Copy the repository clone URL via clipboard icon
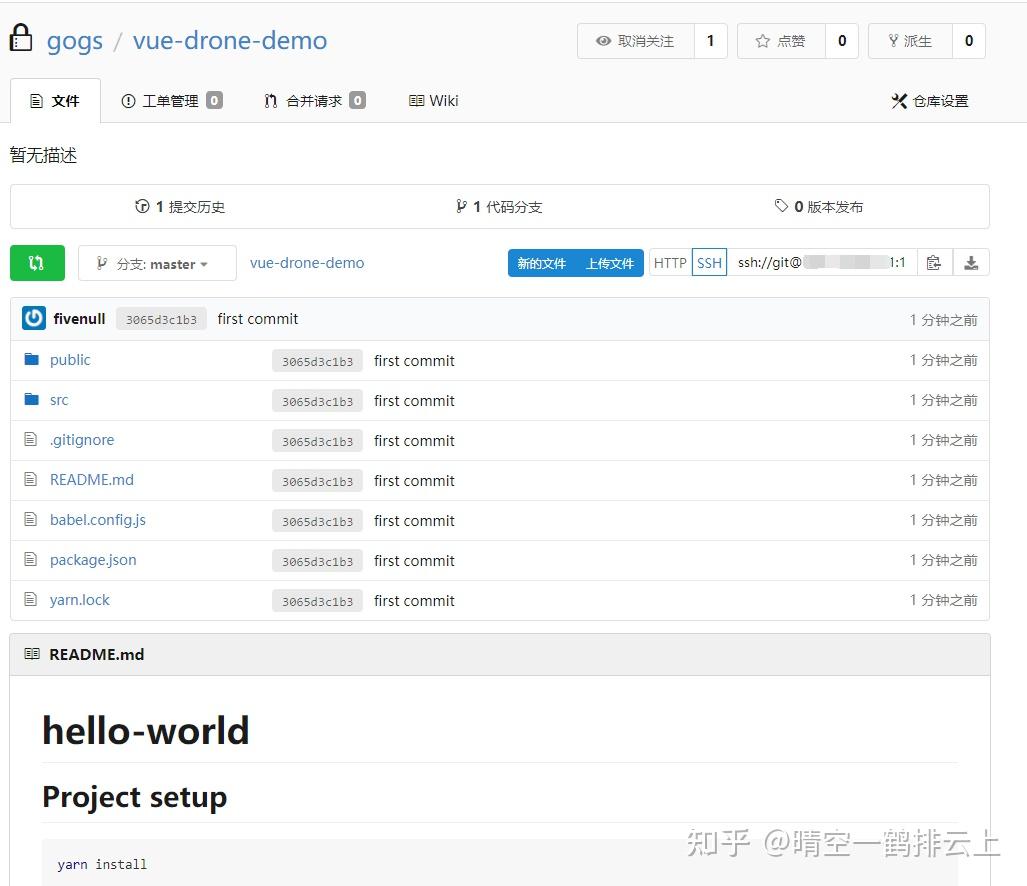The height and width of the screenshot is (886, 1027). 934,262
